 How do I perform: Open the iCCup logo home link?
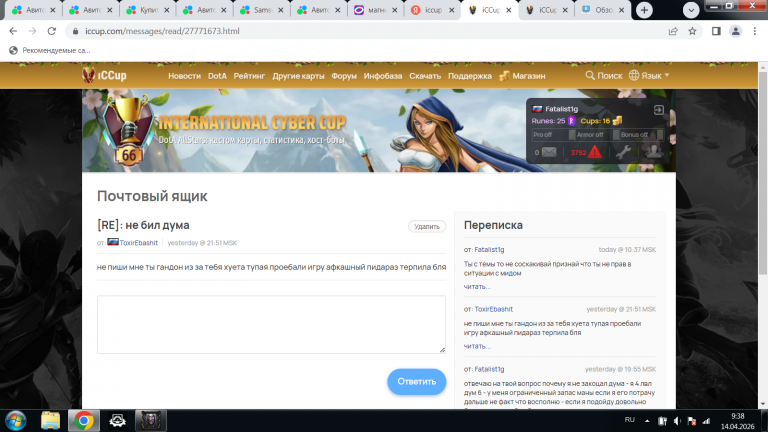point(104,75)
